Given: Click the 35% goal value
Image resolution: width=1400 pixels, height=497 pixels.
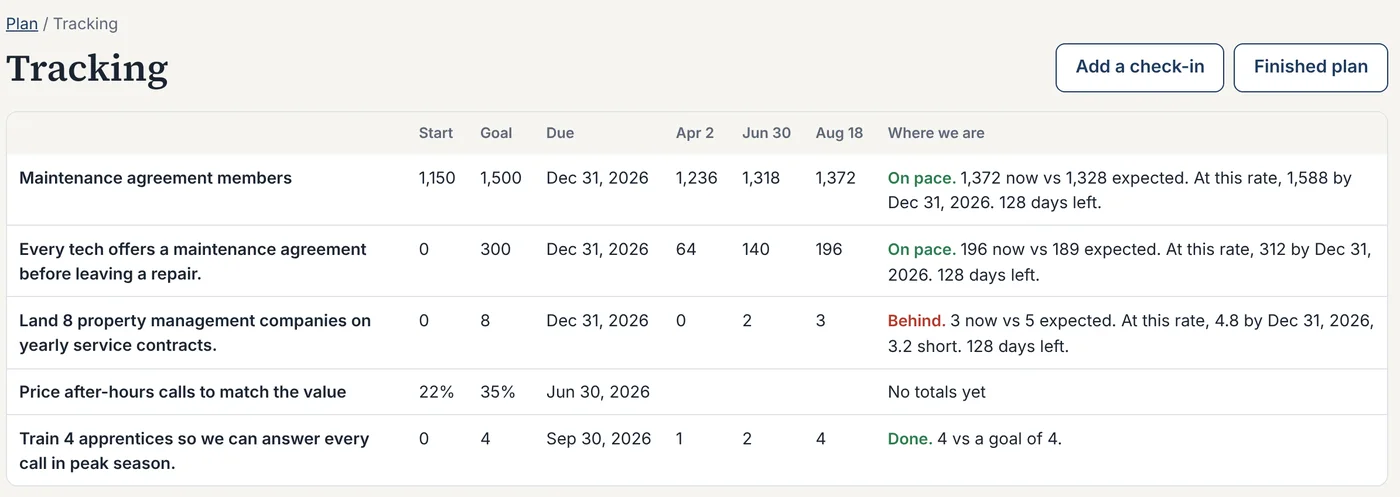Looking at the screenshot, I should pyautogui.click(x=498, y=392).
